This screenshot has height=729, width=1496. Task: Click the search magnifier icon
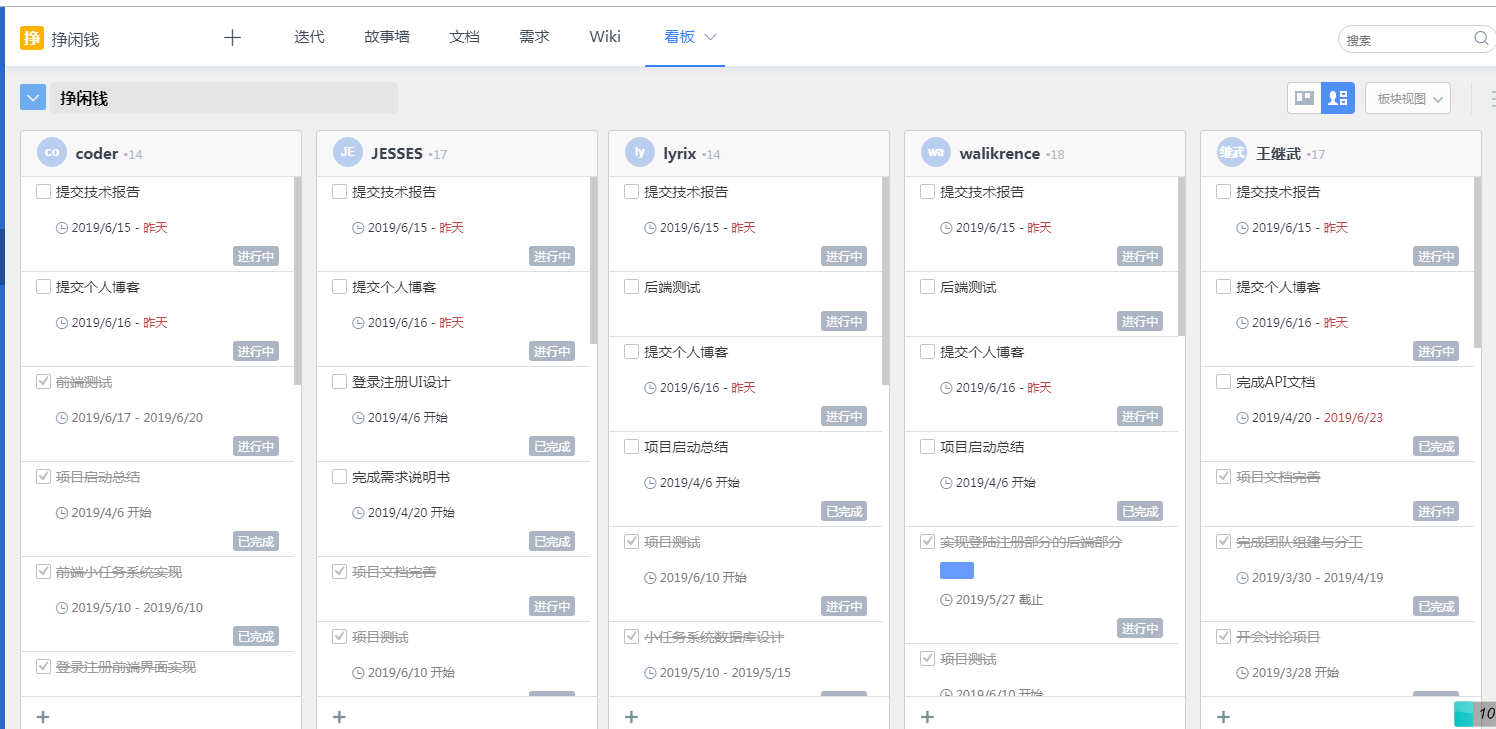1481,39
